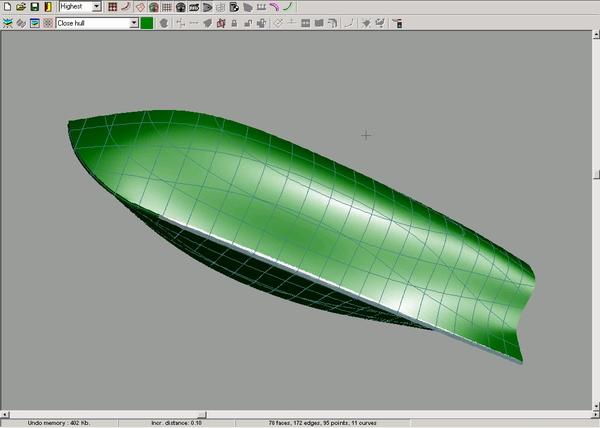Screen dimensions: 600x428
Task: Toggle the red control curves icon
Action: tap(126, 7)
